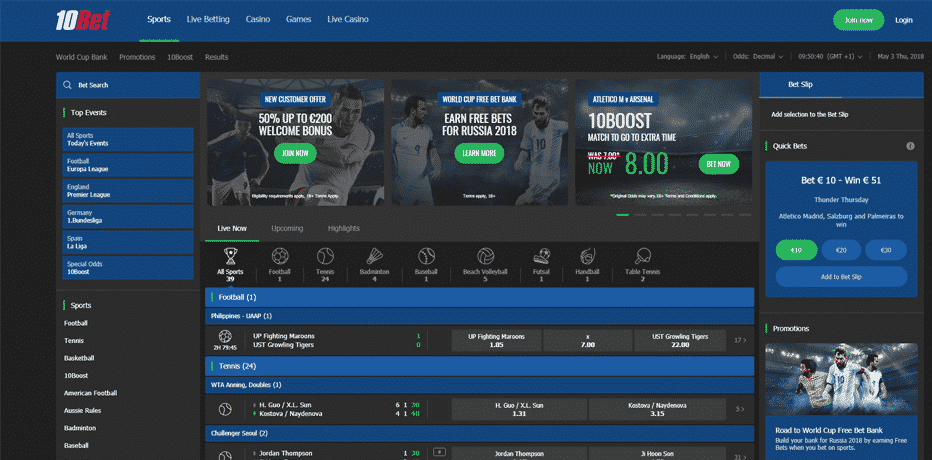932x460 pixels.
Task: Click the Join now button
Action: (x=858, y=20)
